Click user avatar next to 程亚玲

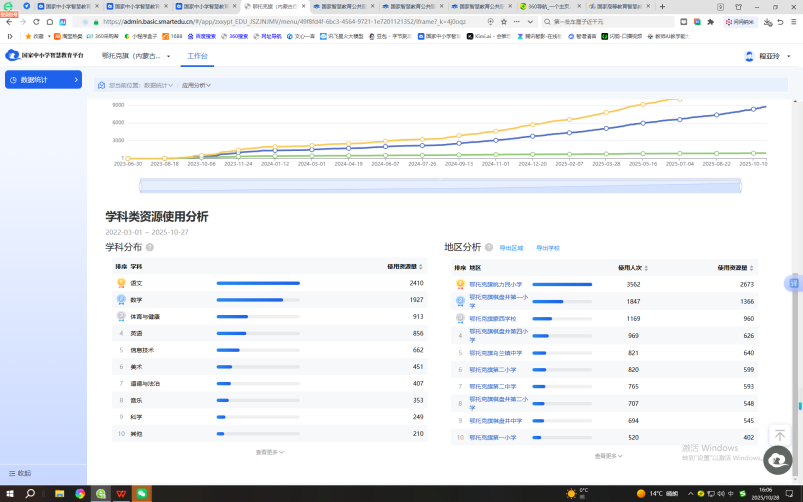click(750, 56)
